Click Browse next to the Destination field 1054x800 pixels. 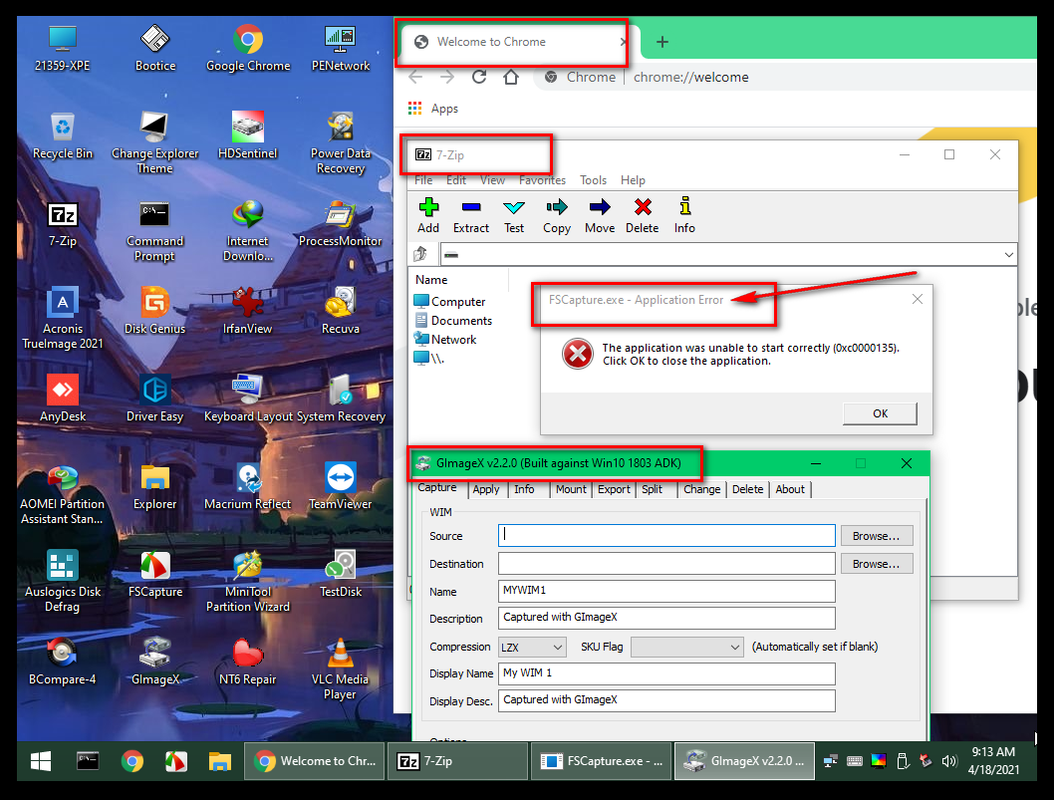(x=876, y=564)
